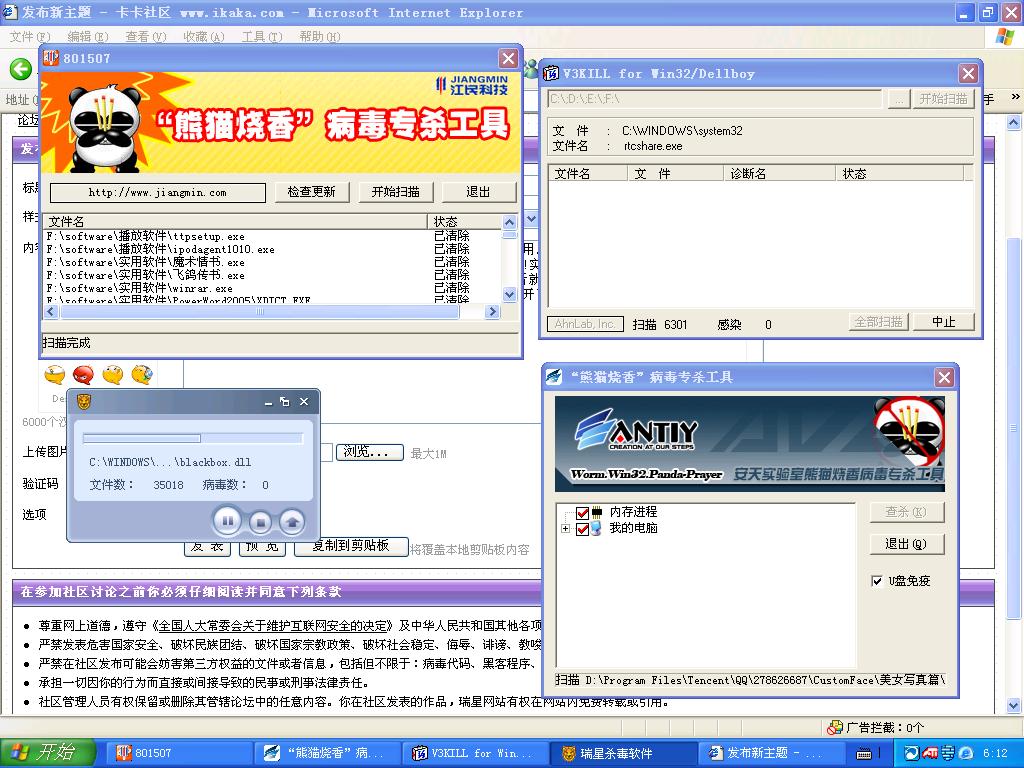The image size is (1024, 768).
Task: Open the 工具(T) menu
Action: [x=262, y=37]
